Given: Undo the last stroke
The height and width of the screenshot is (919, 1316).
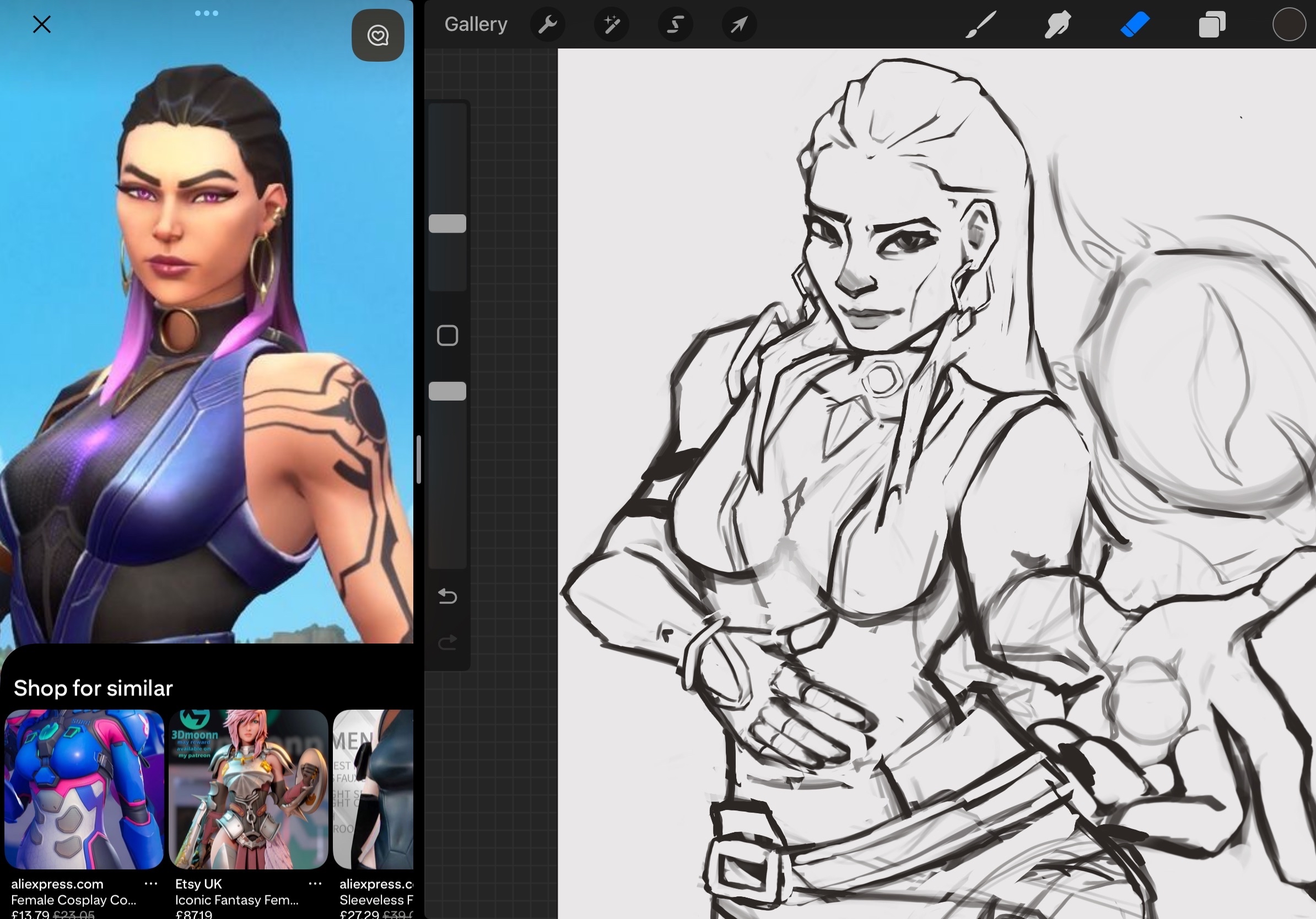Looking at the screenshot, I should (447, 597).
